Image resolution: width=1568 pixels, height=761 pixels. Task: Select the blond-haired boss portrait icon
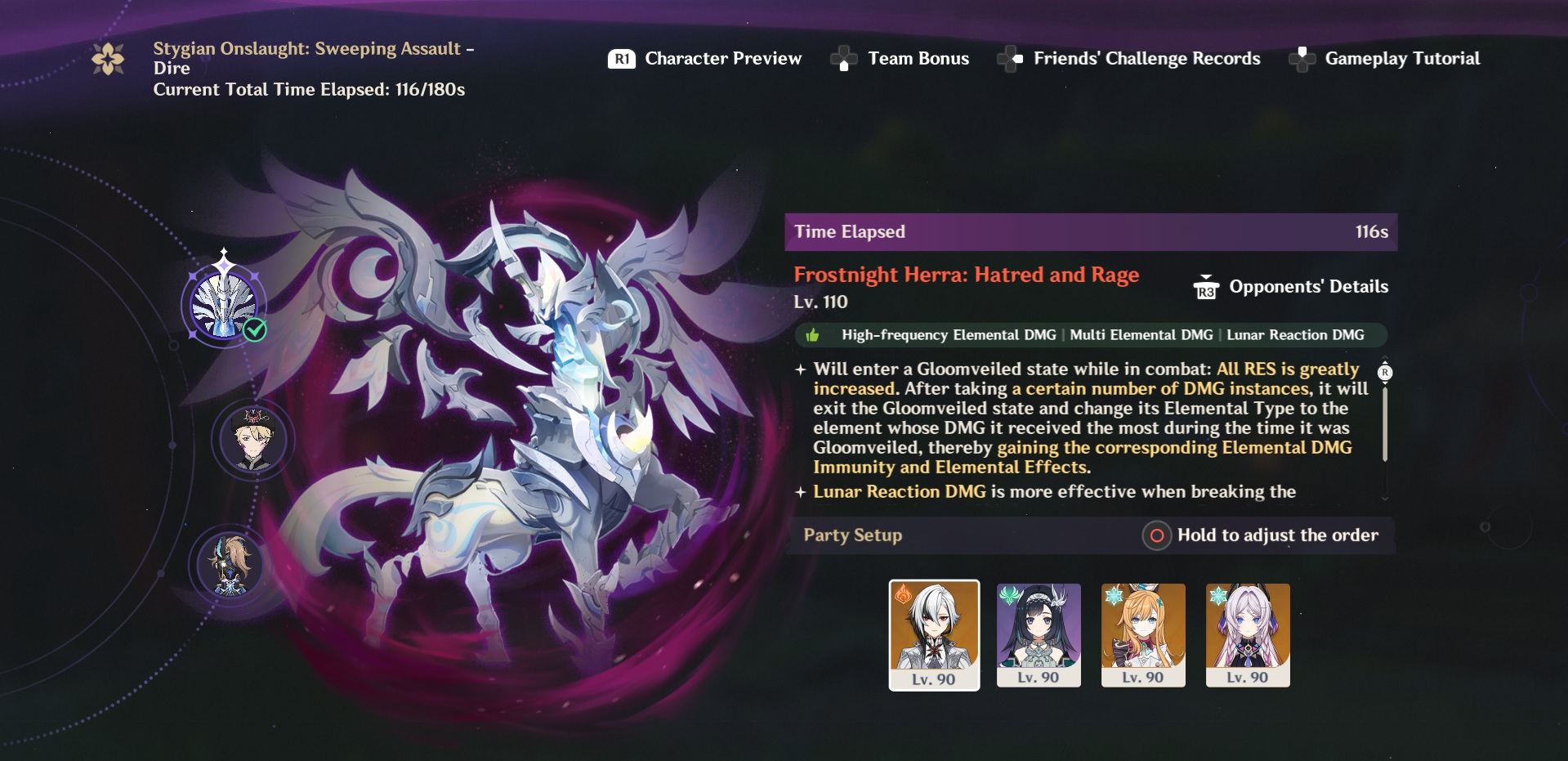tap(253, 441)
